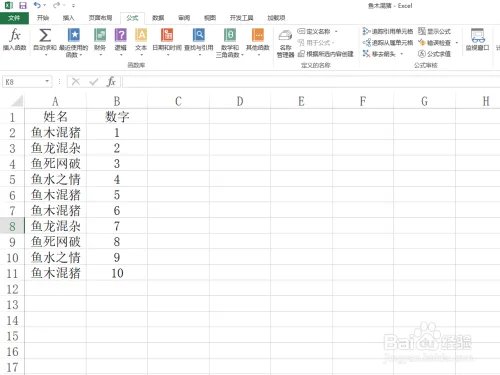Select cell A3 containing 鱼龙混杂
The height and width of the screenshot is (375, 500).
click(55, 148)
